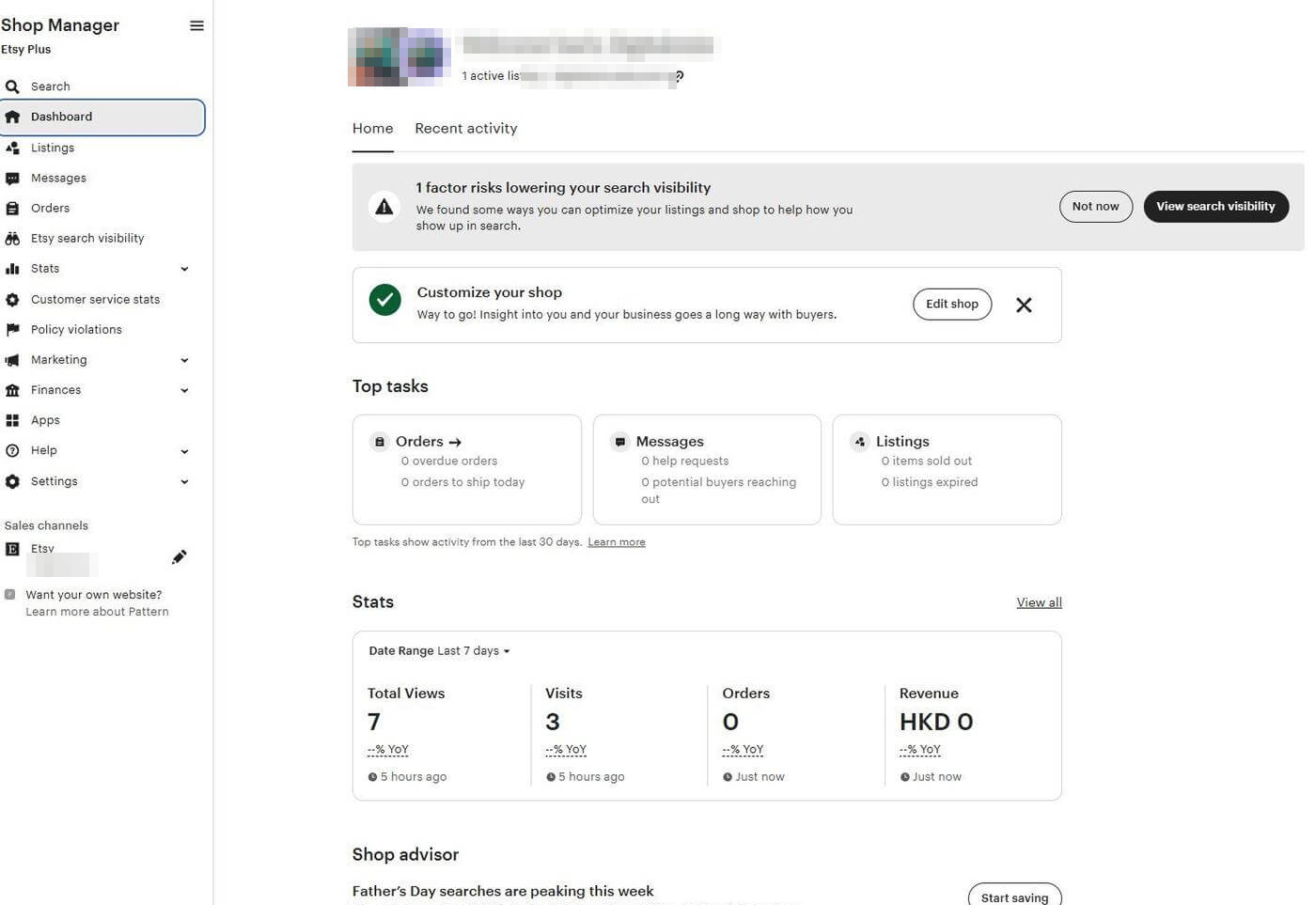Go to Orders in the sidebar
1316x905 pixels.
pos(51,208)
